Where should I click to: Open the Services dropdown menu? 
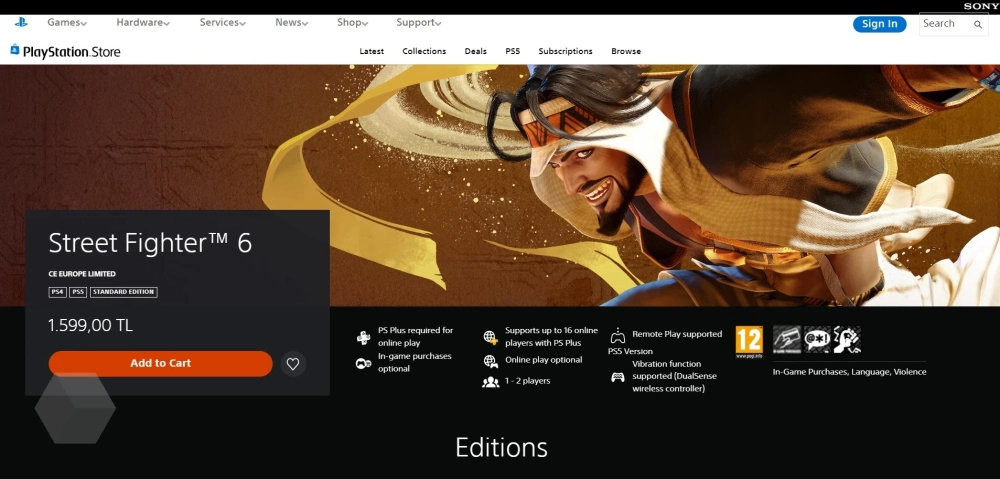point(222,23)
